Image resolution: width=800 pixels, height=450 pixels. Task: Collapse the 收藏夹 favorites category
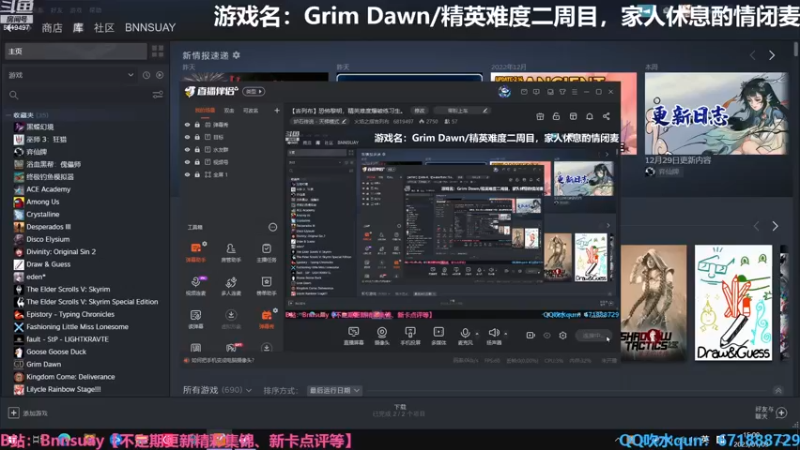tap(9, 115)
